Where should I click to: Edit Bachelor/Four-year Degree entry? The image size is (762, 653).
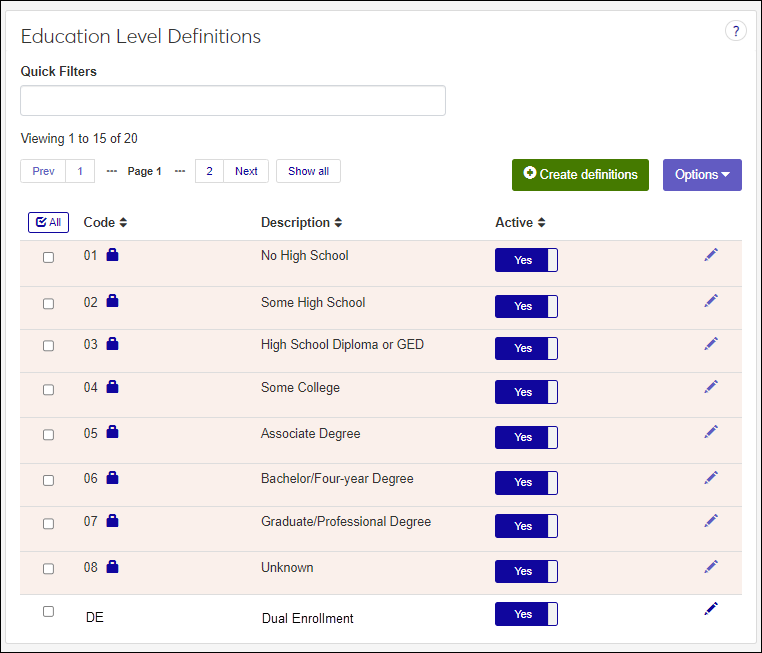tap(711, 477)
